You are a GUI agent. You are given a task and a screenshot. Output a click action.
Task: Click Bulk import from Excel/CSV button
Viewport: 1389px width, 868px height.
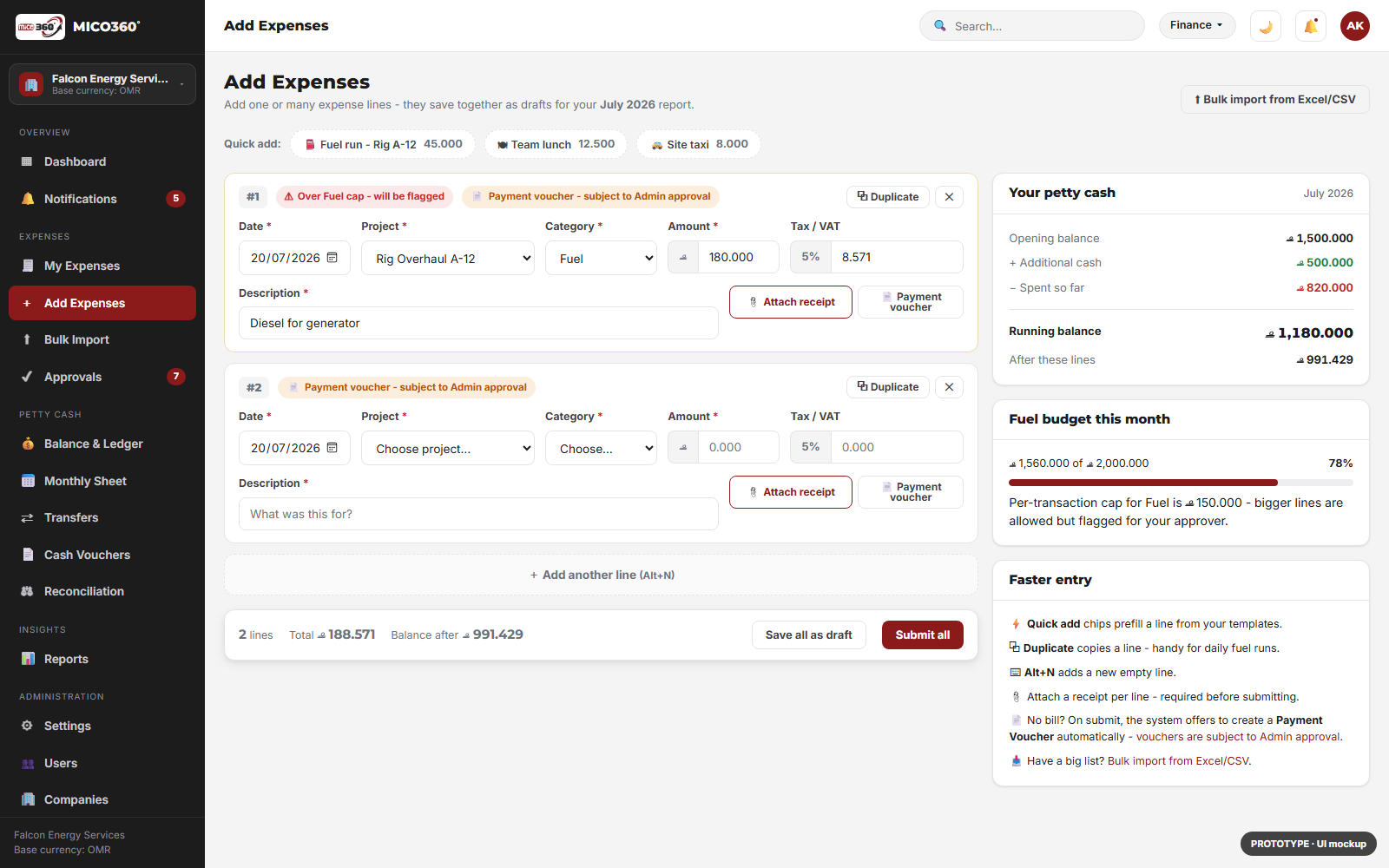coord(1275,99)
